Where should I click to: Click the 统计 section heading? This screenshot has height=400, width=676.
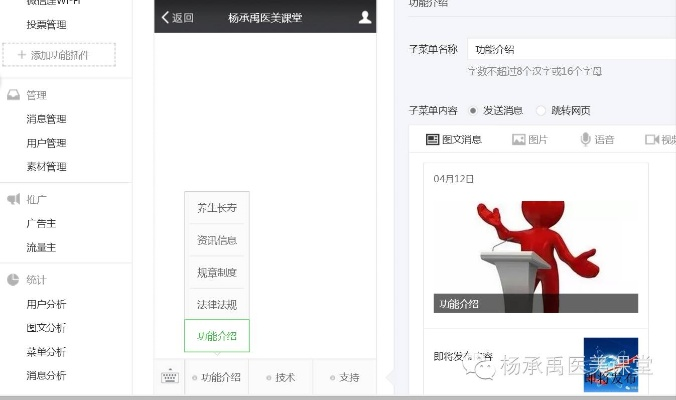pyautogui.click(x=36, y=280)
